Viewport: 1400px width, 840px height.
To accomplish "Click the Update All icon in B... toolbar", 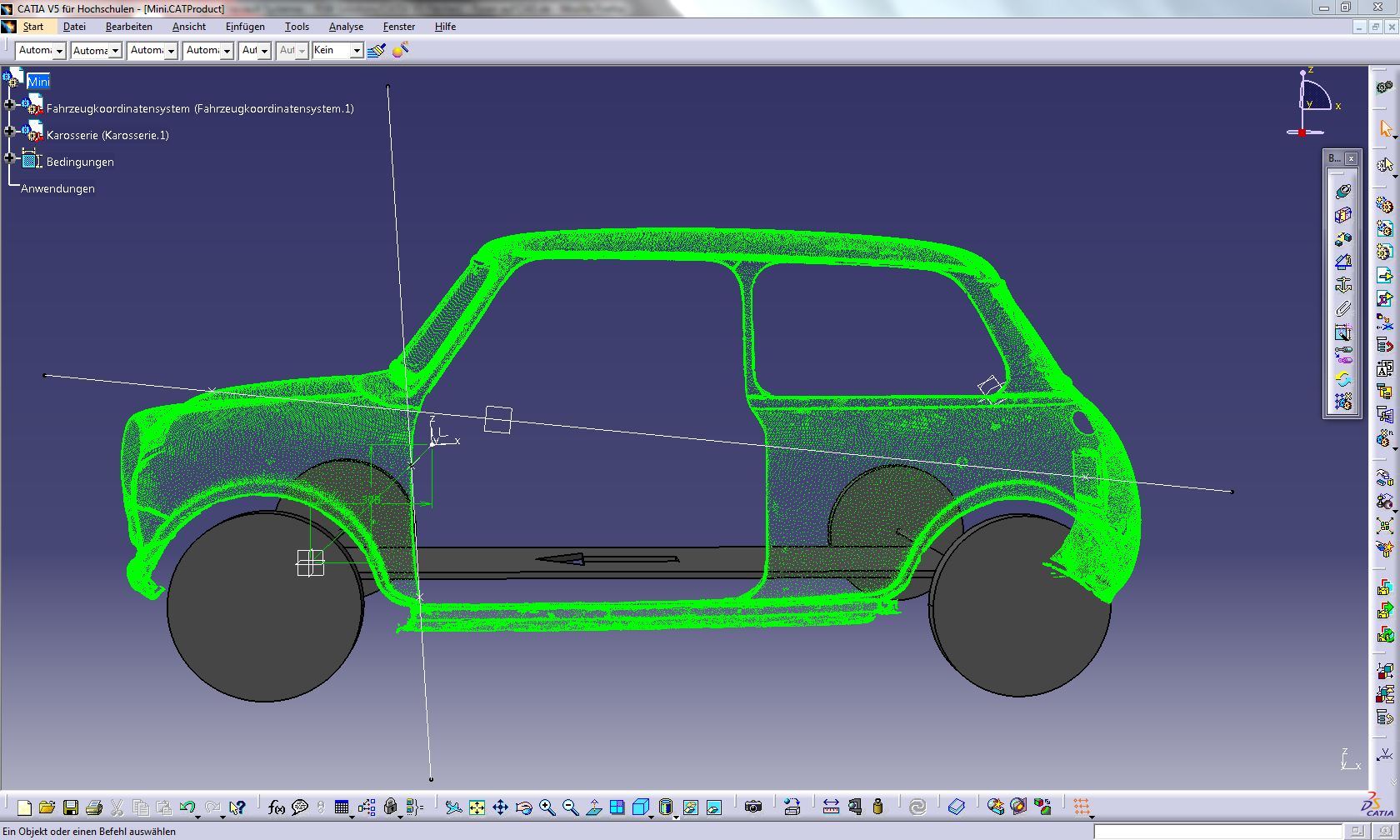I will click(1342, 378).
